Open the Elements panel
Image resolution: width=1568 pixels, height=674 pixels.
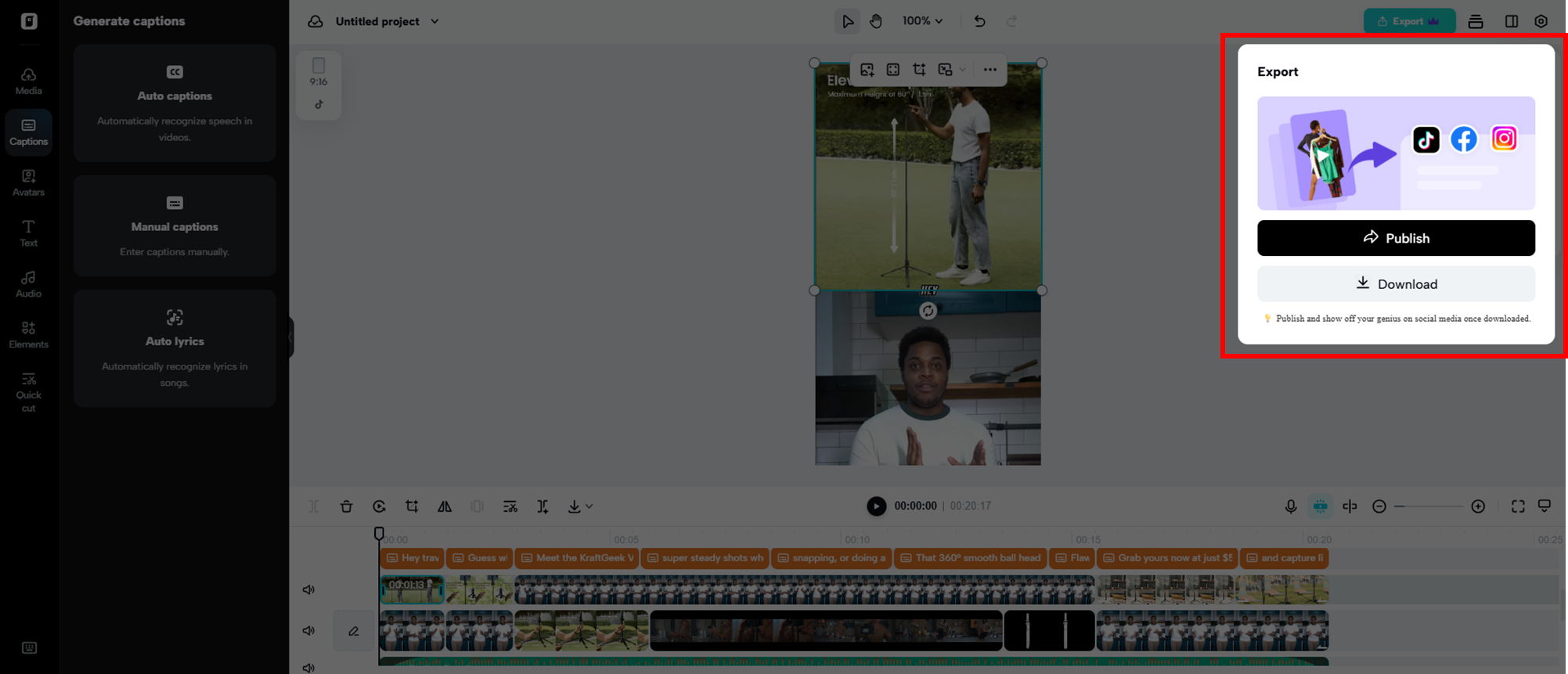[28, 335]
